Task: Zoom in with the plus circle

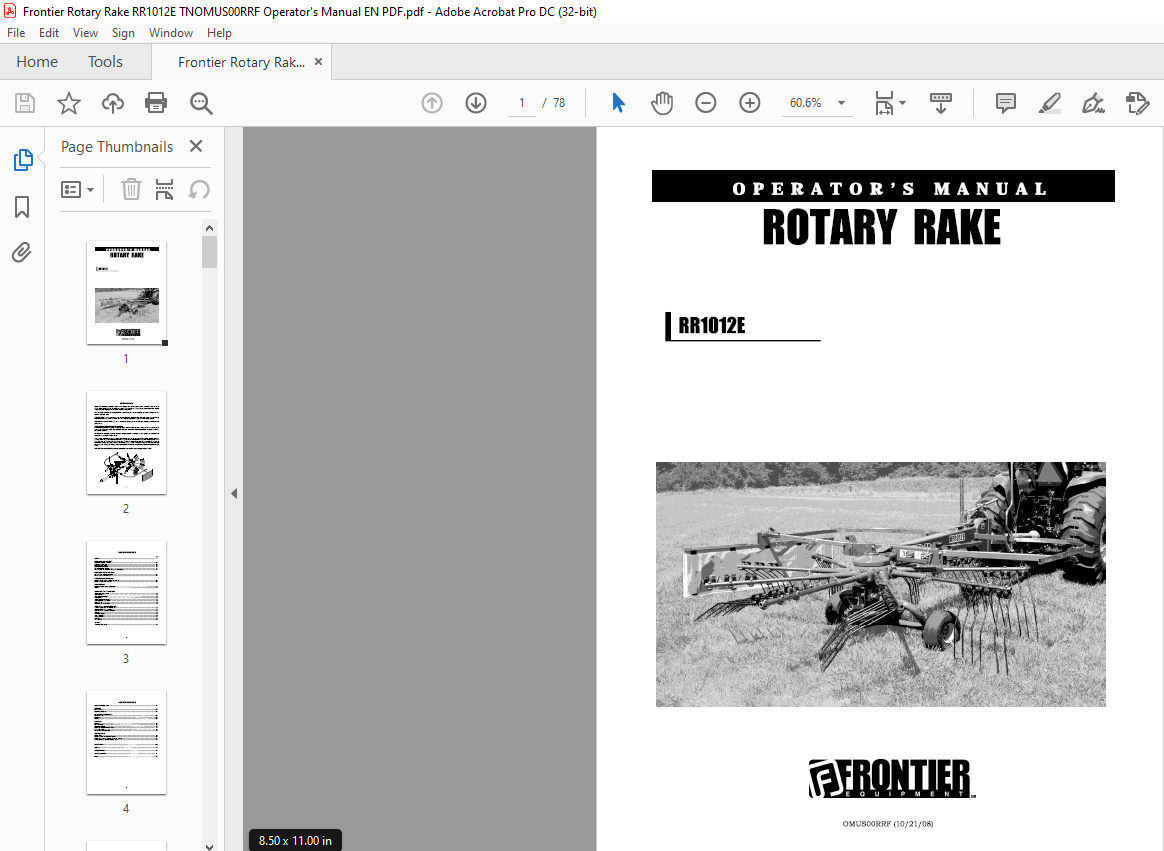Action: tap(750, 103)
